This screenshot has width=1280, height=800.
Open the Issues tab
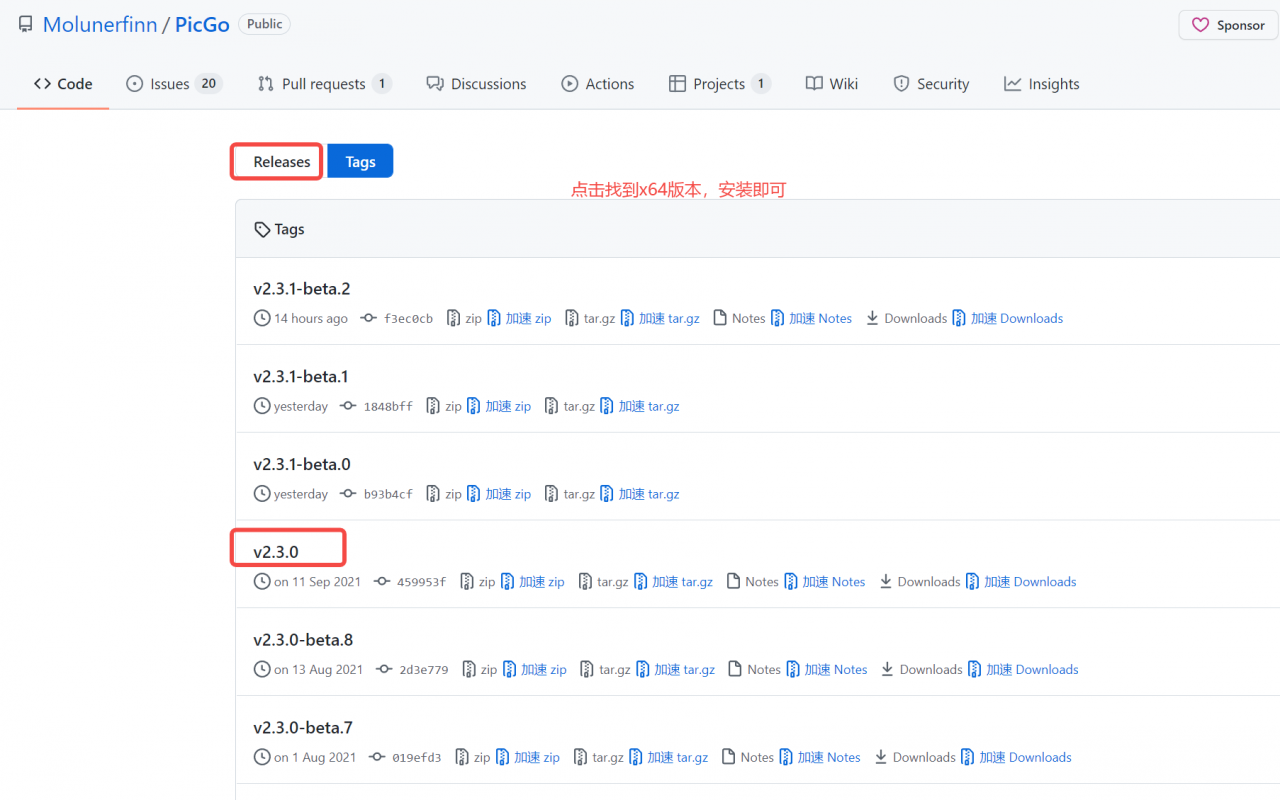point(174,84)
